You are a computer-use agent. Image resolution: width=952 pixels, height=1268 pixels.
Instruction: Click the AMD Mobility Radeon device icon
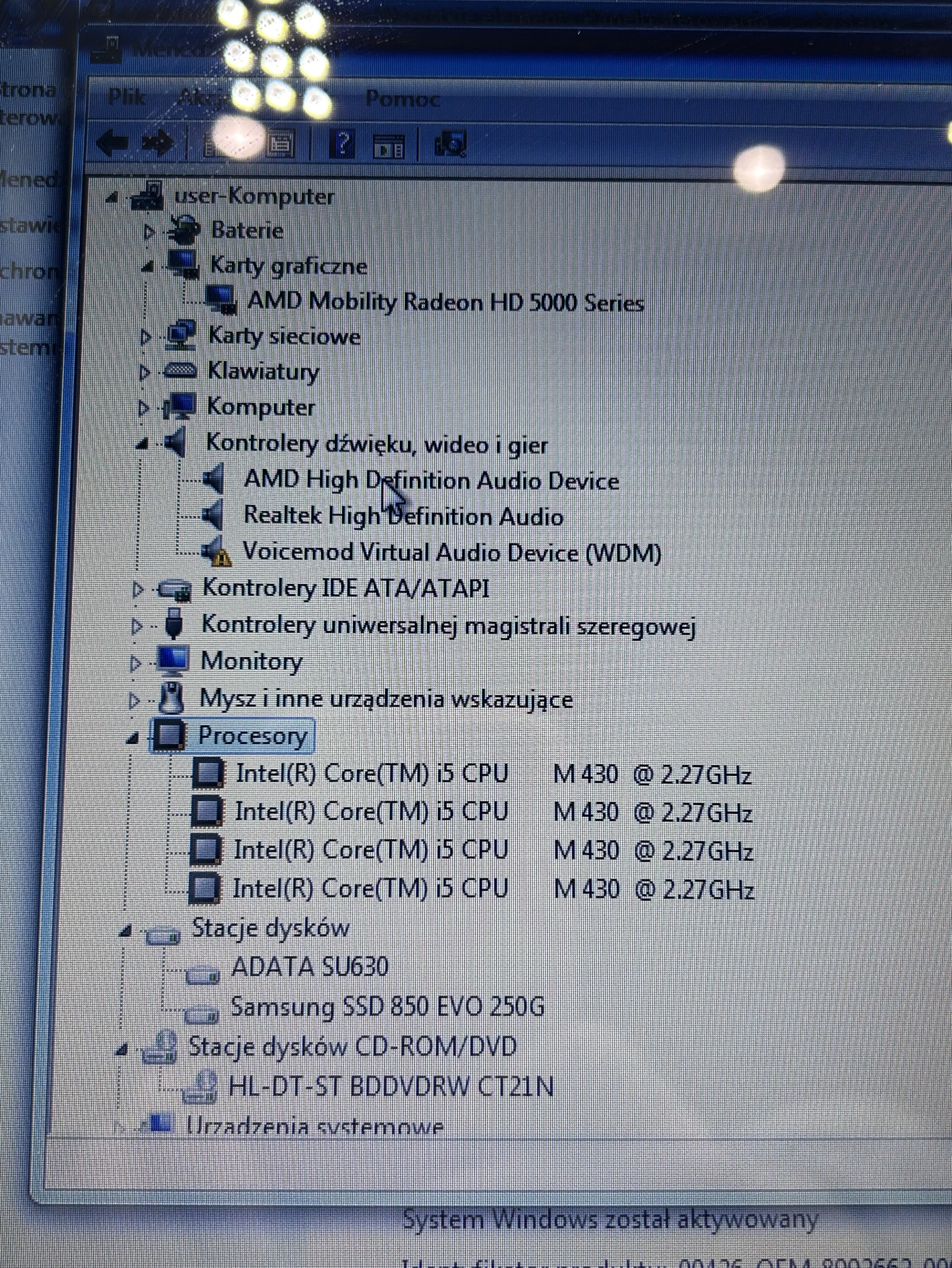point(221,300)
